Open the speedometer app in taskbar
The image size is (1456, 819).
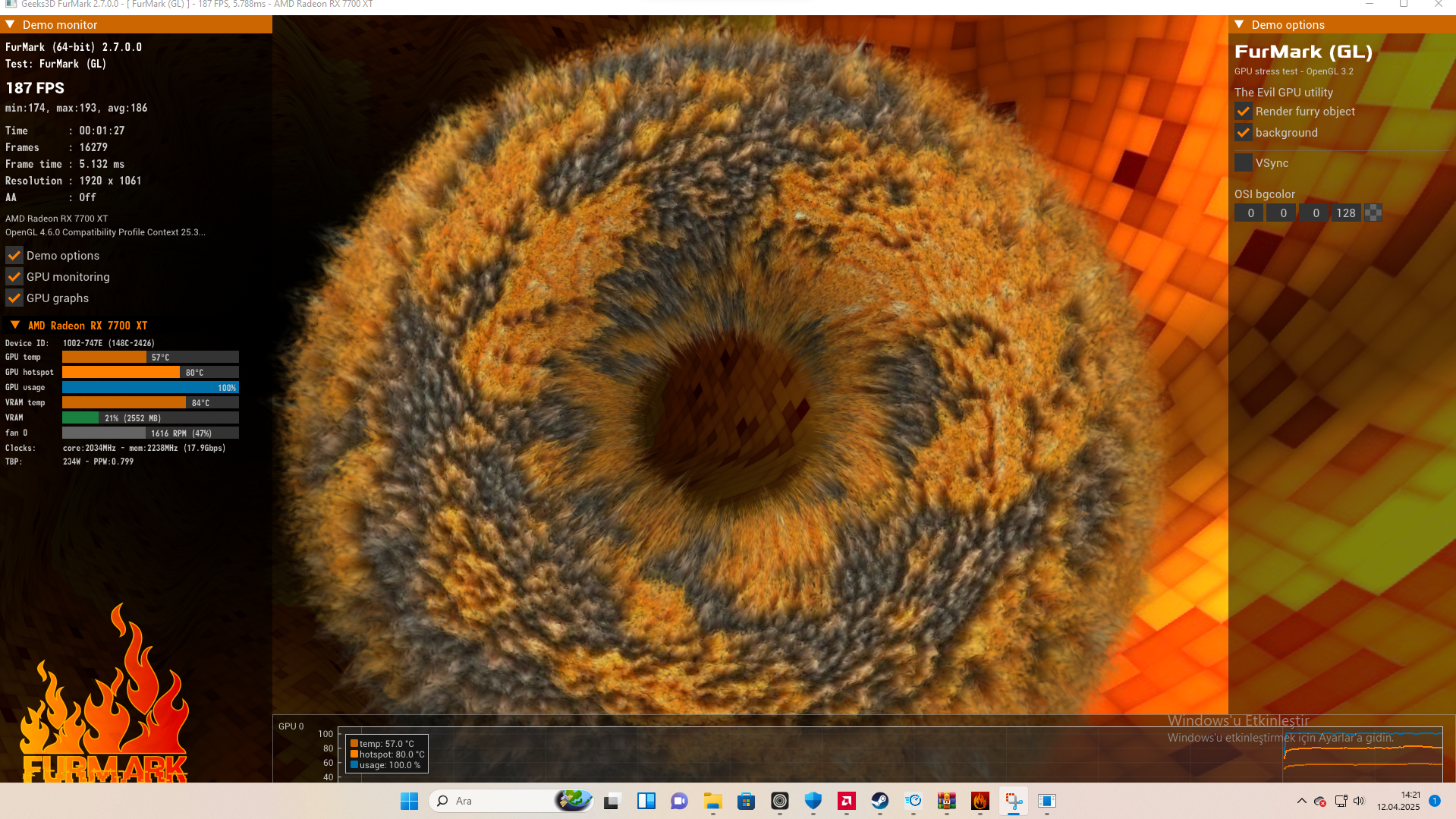click(x=913, y=801)
